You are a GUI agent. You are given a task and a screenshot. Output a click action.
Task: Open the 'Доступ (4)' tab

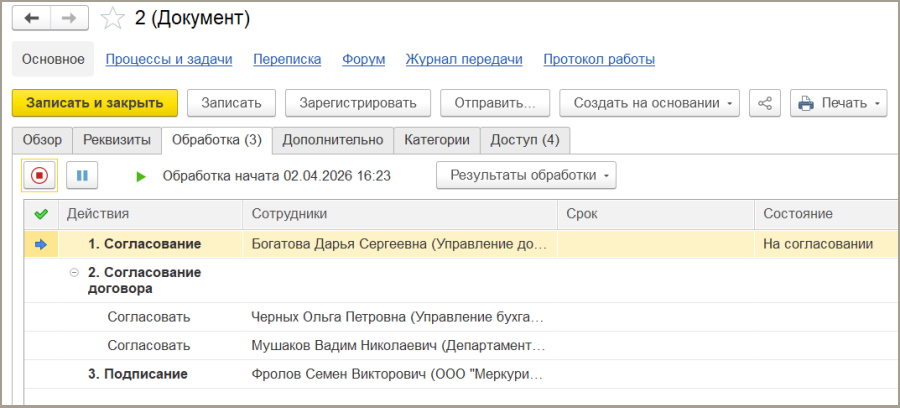tap(525, 140)
